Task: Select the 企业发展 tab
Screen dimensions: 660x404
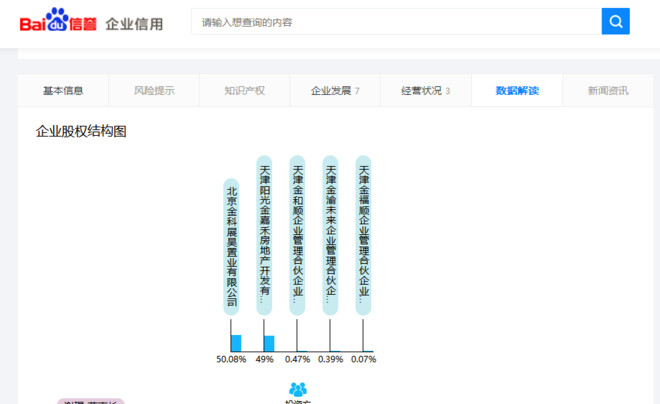Action: point(335,90)
